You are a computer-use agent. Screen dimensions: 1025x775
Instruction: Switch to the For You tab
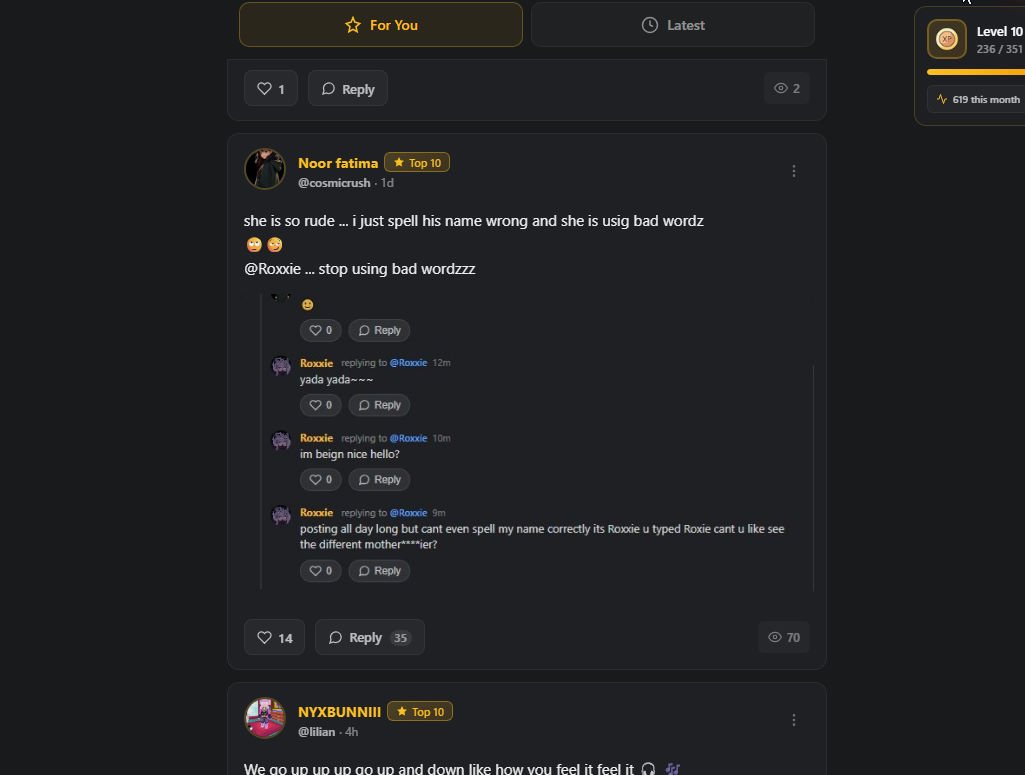point(380,25)
